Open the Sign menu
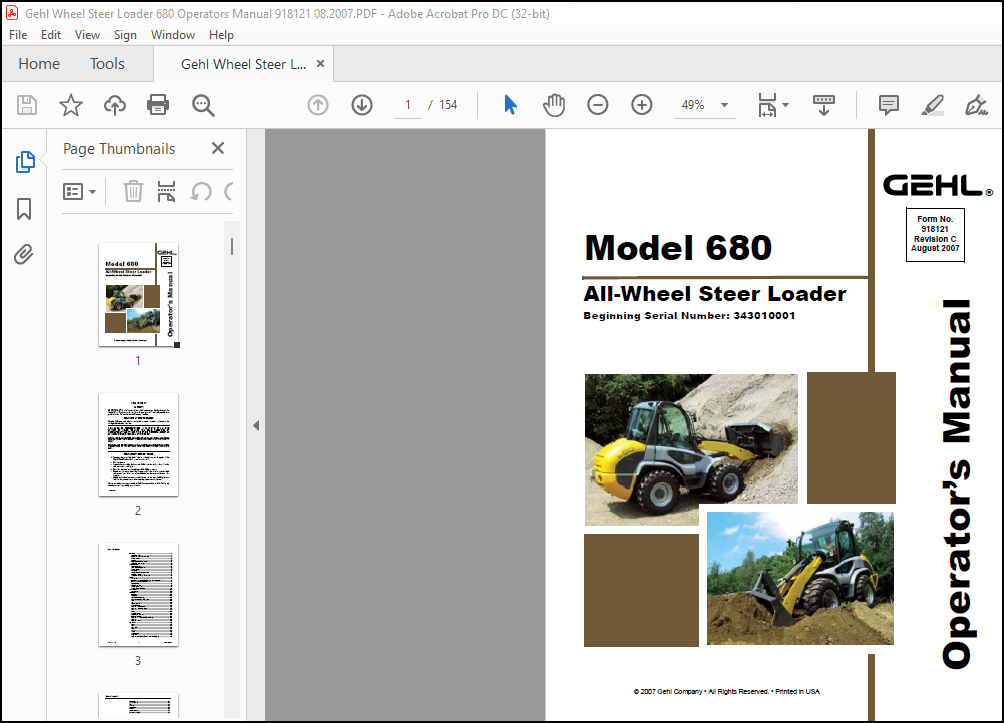Viewport: 1004px width, 723px height. click(x=125, y=35)
